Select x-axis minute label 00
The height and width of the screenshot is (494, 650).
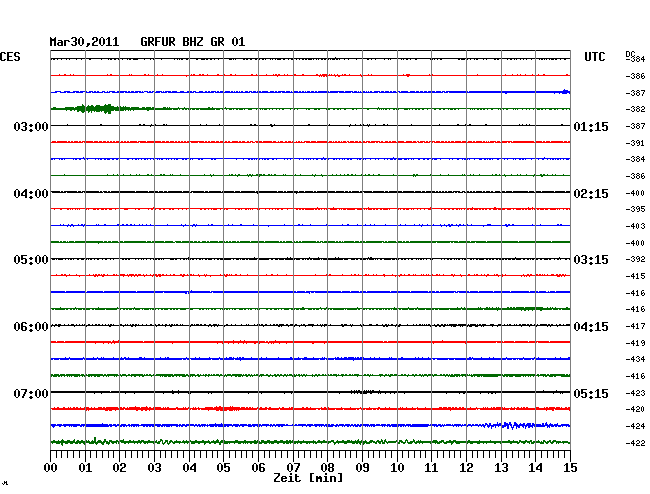[51, 468]
